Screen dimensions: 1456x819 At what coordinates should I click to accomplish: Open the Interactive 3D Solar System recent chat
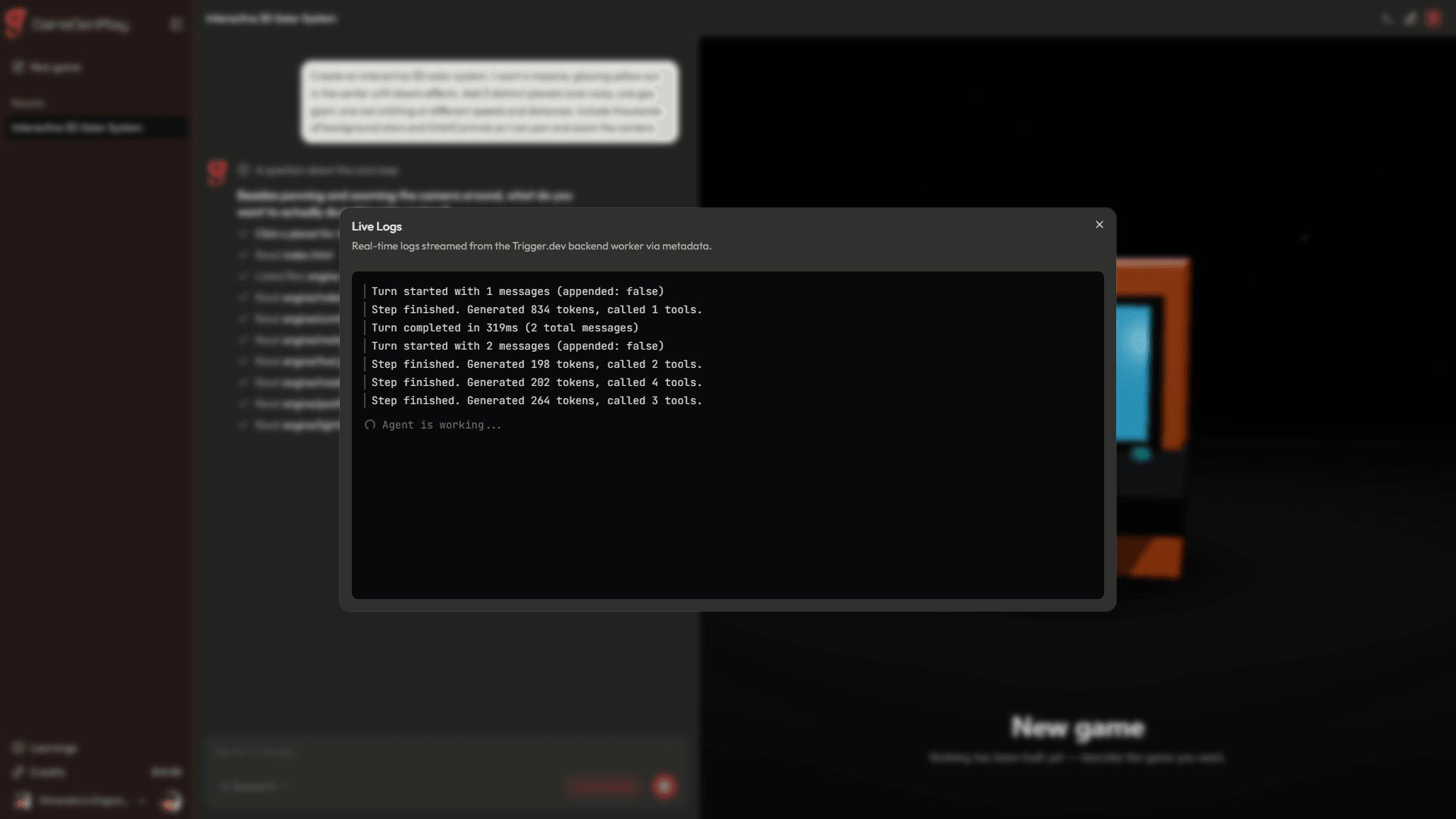pyautogui.click(x=96, y=127)
